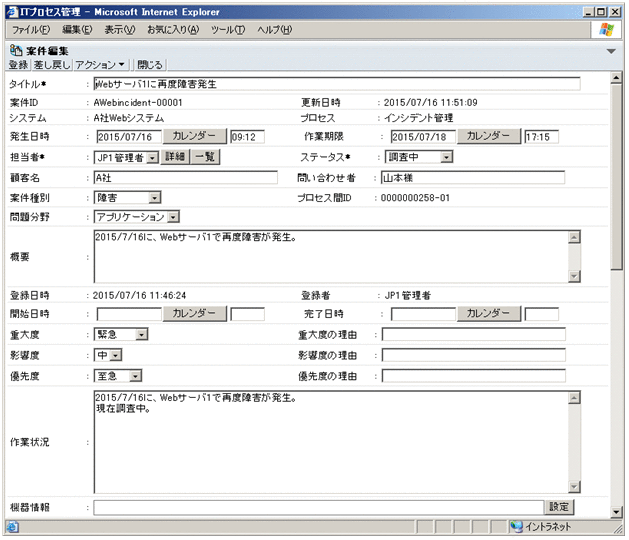Open the 案件種別 dropdown

(128, 197)
